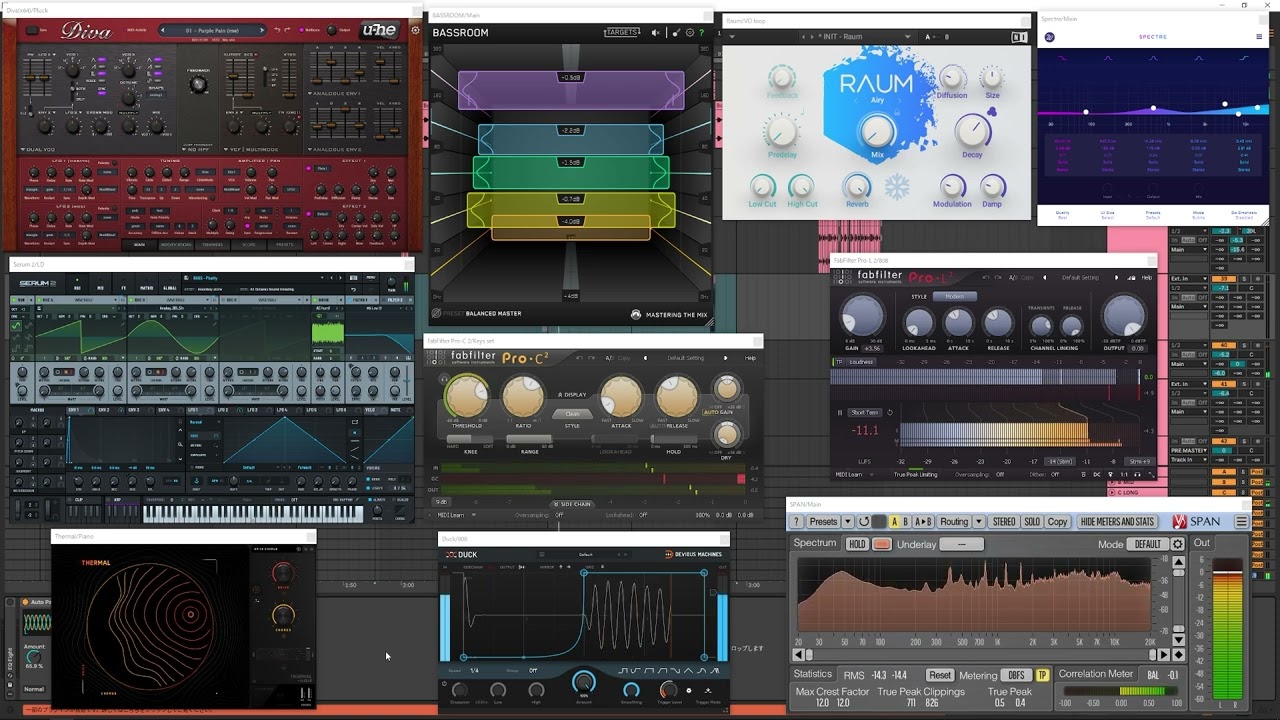Viewport: 1280px width, 720px height.
Task: Open SPAN Routing dropdown arrow
Action: pos(979,522)
